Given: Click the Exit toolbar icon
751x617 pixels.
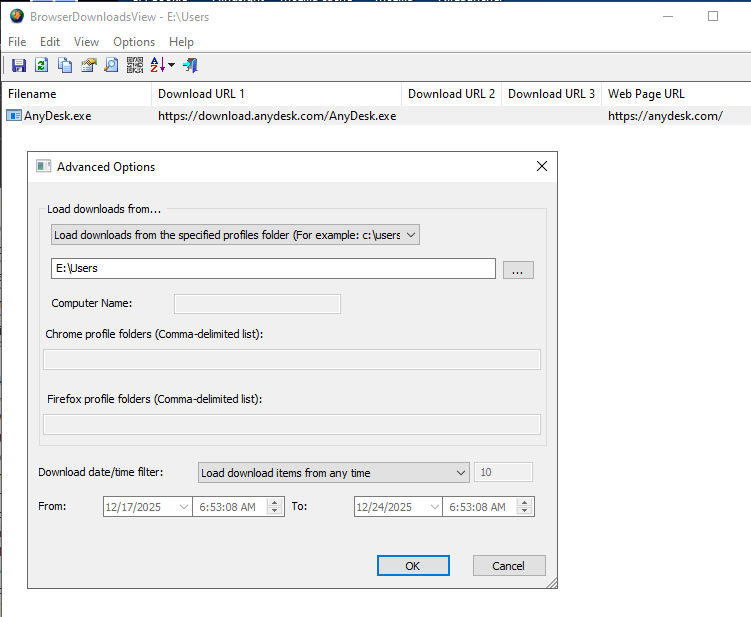Looking at the screenshot, I should (190, 65).
